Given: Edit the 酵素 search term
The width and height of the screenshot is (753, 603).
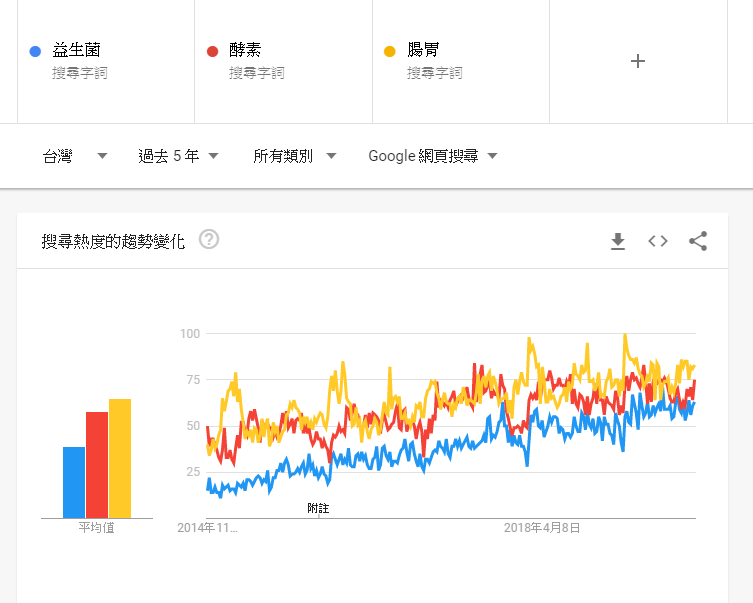Looking at the screenshot, I should point(245,49).
